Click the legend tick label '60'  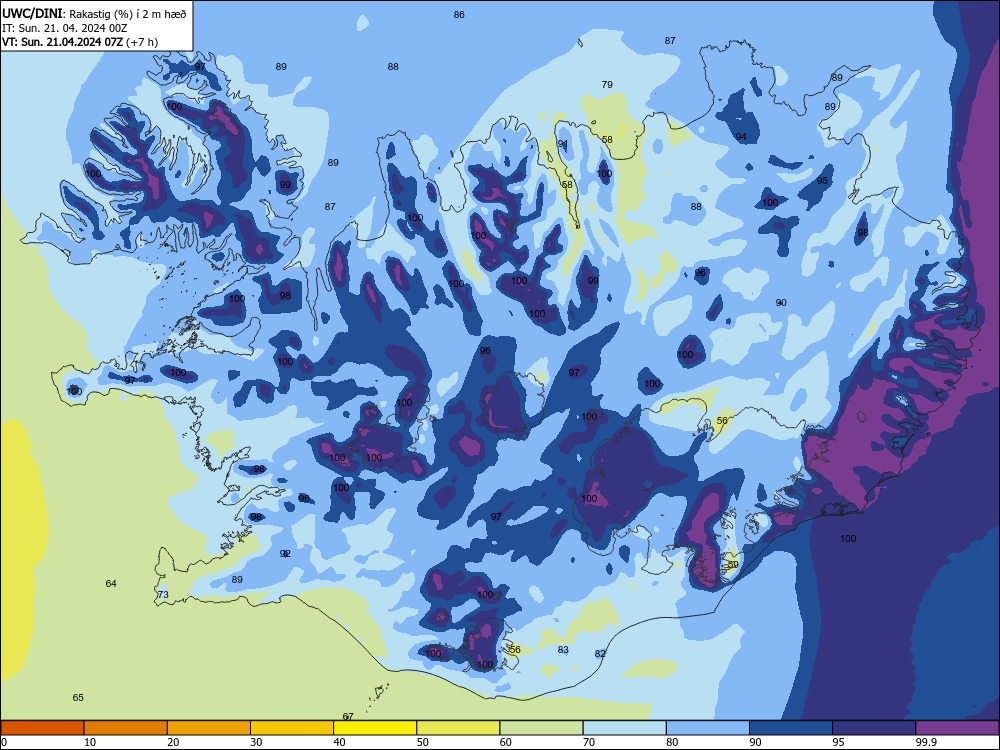coord(506,742)
